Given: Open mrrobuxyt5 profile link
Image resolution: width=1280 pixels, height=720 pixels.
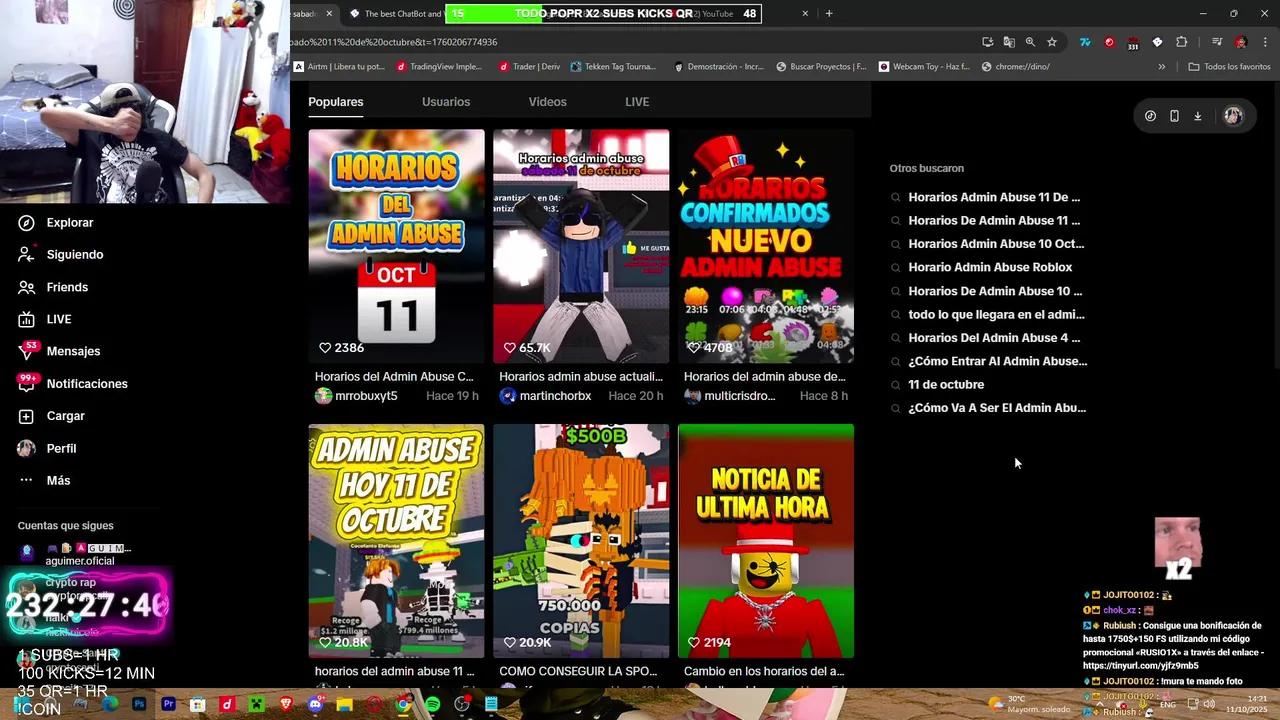Looking at the screenshot, I should pyautogui.click(x=366, y=396).
